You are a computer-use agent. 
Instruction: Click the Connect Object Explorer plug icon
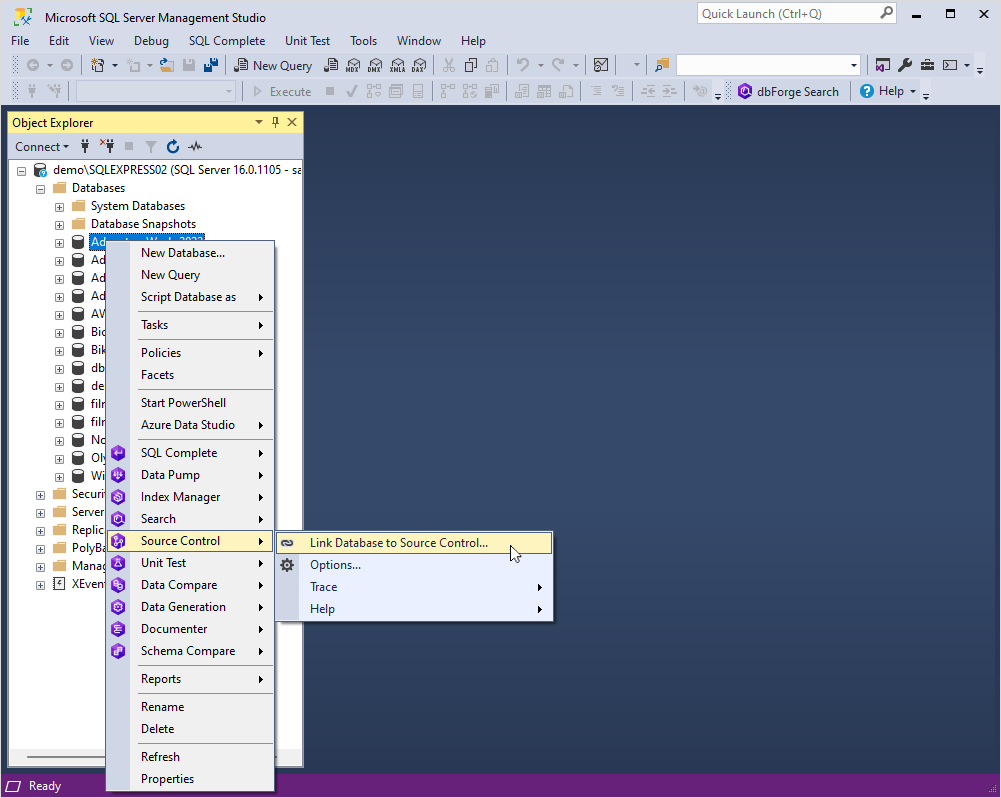(x=85, y=146)
